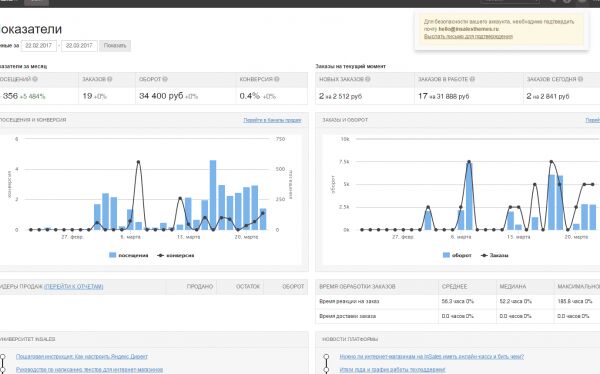The width and height of the screenshot is (600, 374).
Task: Click the 52.2 часа median value
Action: 515,302
